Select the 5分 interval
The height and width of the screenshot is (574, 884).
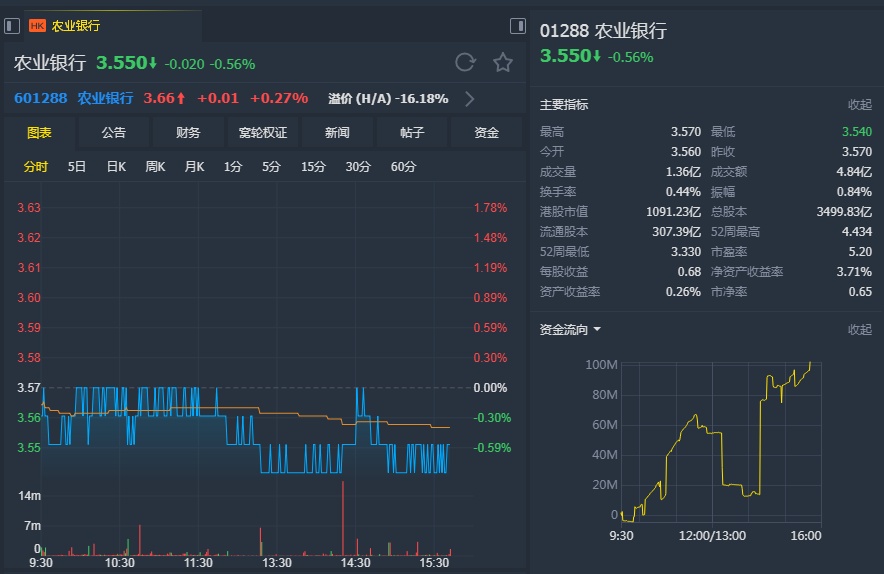pyautogui.click(x=271, y=167)
